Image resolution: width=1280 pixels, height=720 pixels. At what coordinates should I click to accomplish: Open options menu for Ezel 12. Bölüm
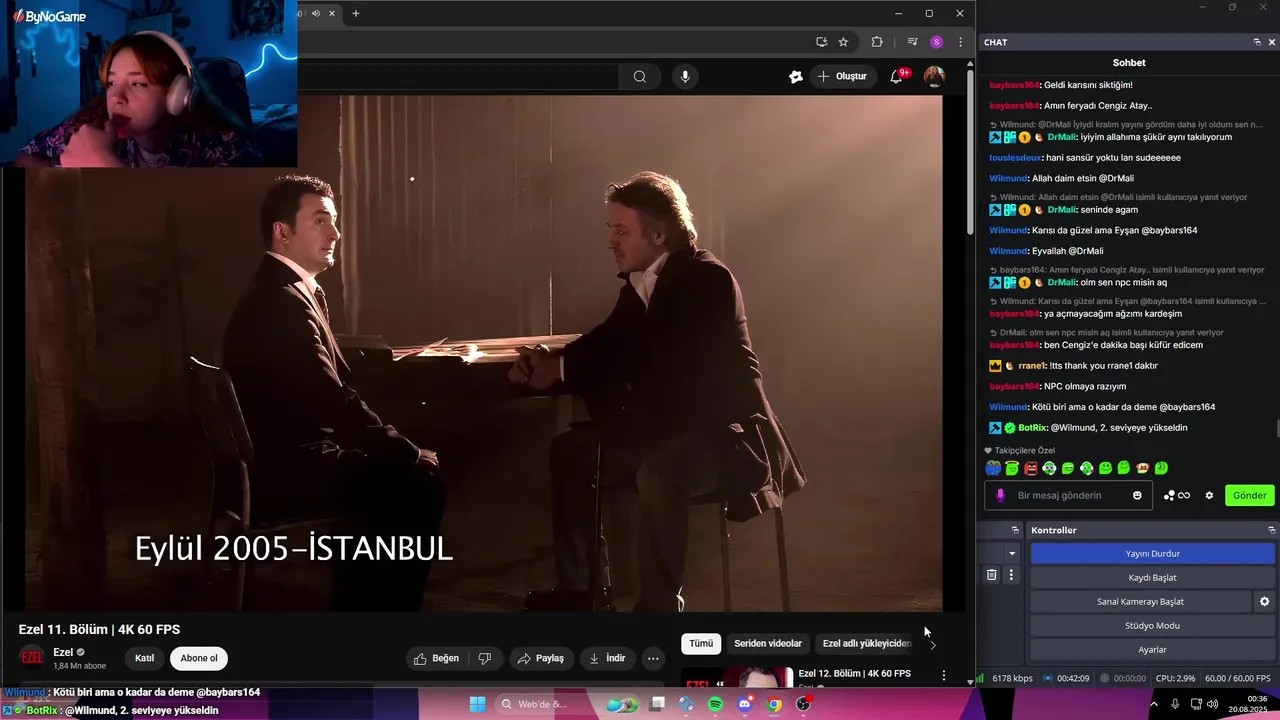click(x=943, y=676)
